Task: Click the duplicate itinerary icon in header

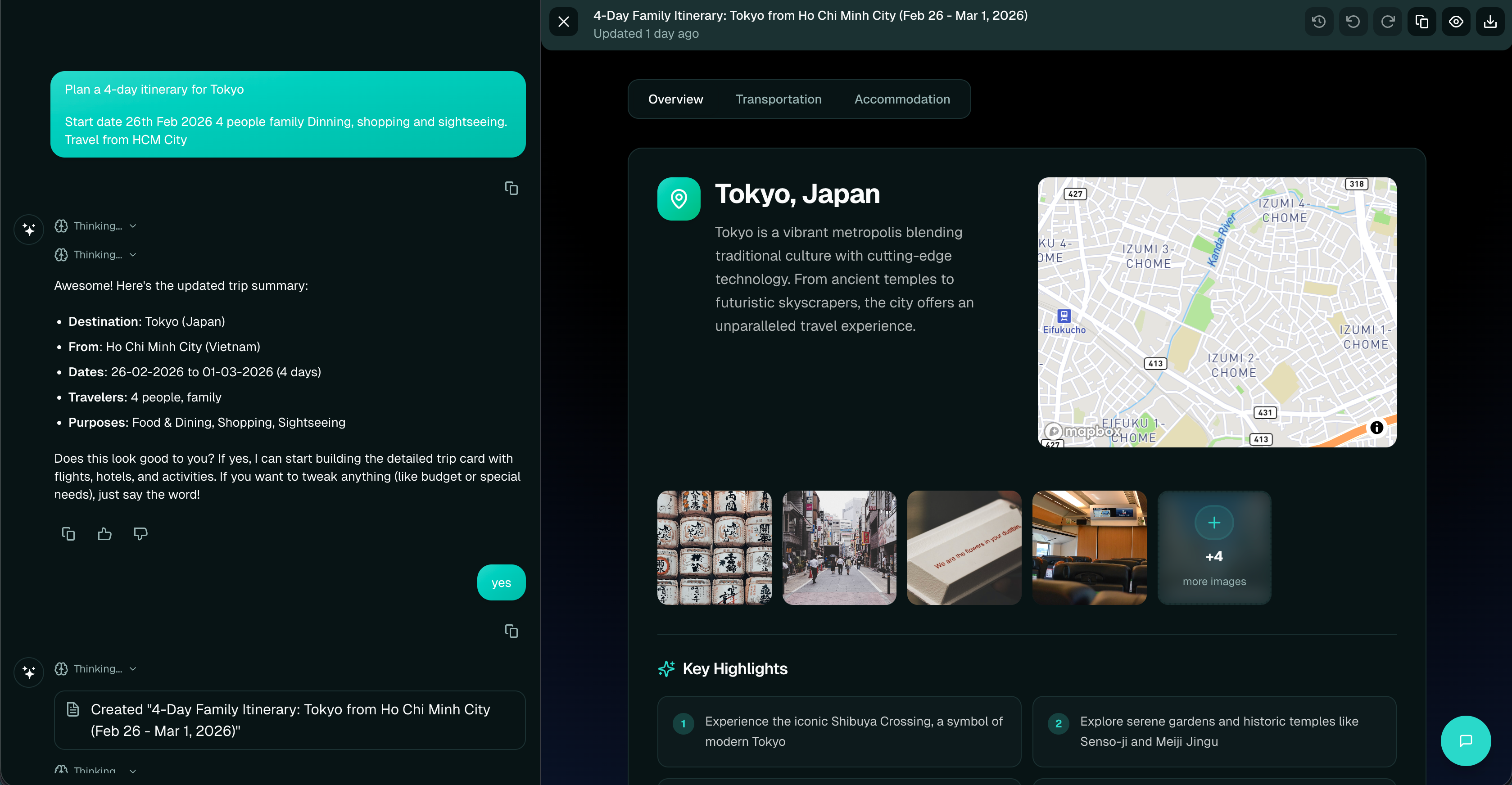Action: (x=1421, y=22)
